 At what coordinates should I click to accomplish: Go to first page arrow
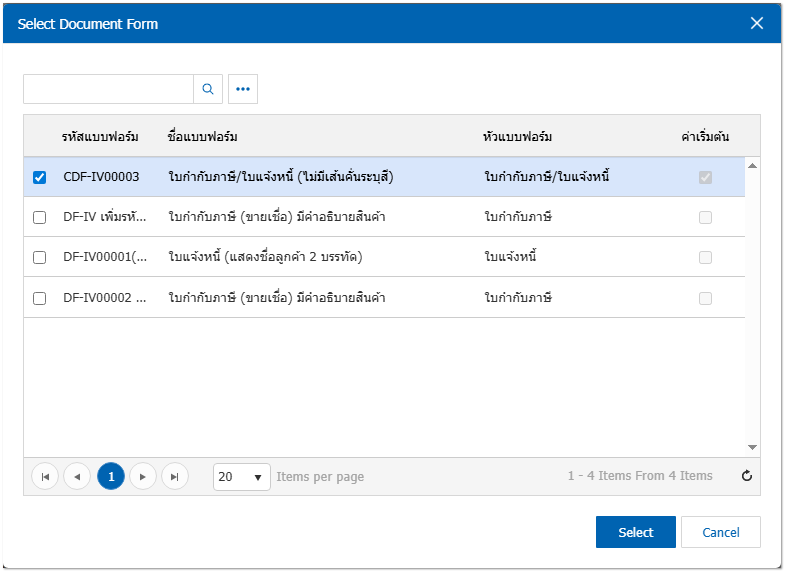[45, 477]
